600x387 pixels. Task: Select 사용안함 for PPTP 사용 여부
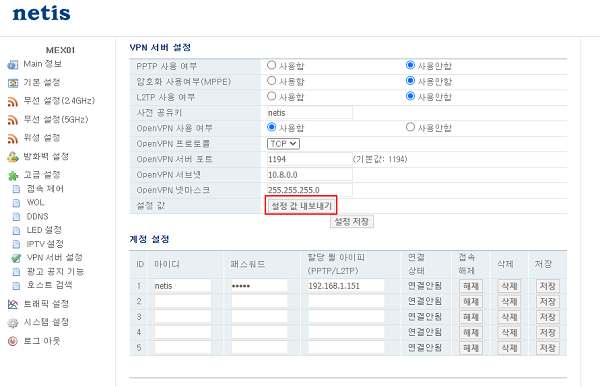[410, 65]
